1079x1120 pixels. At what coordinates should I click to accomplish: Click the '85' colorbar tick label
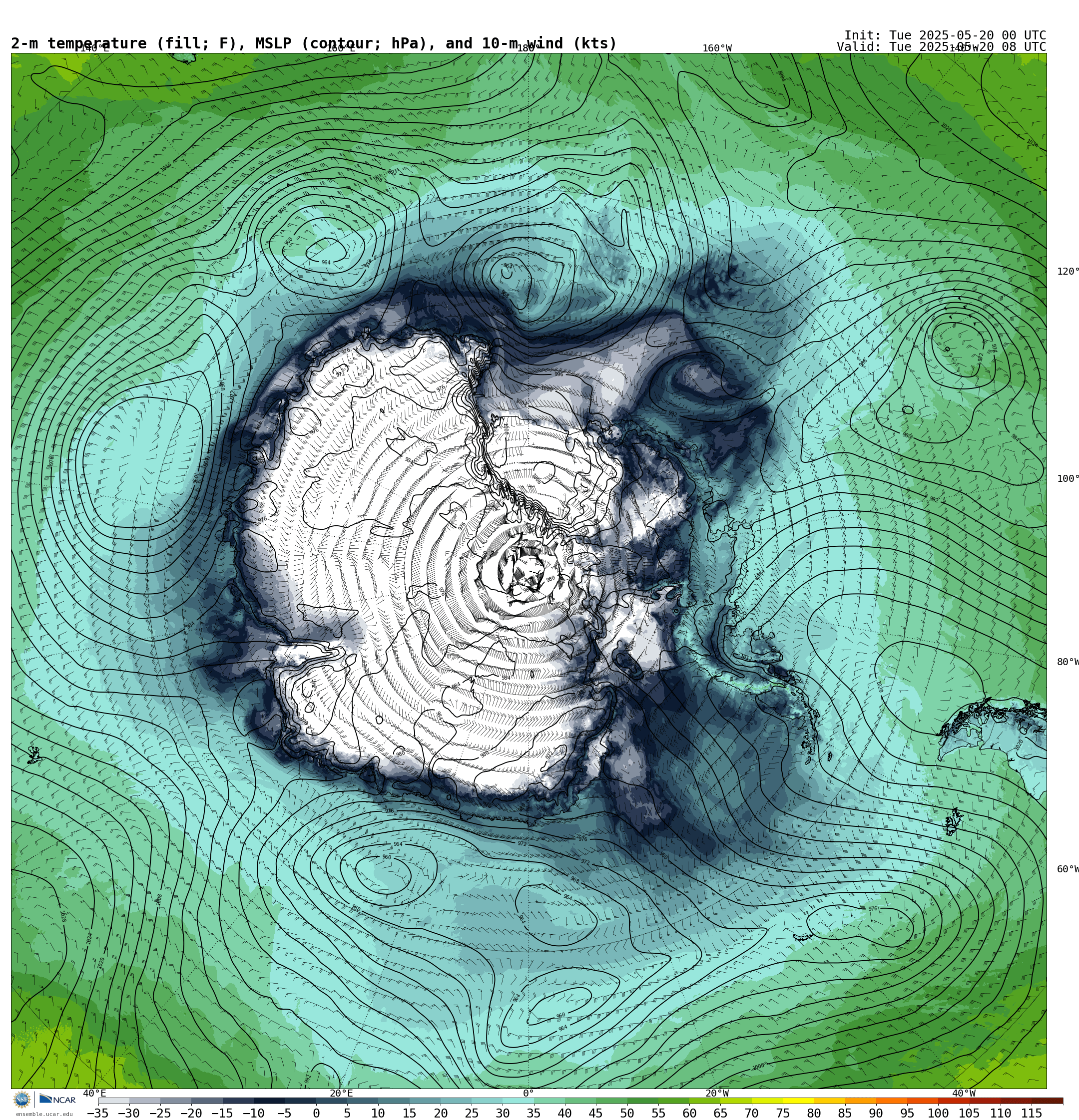[x=845, y=1113]
